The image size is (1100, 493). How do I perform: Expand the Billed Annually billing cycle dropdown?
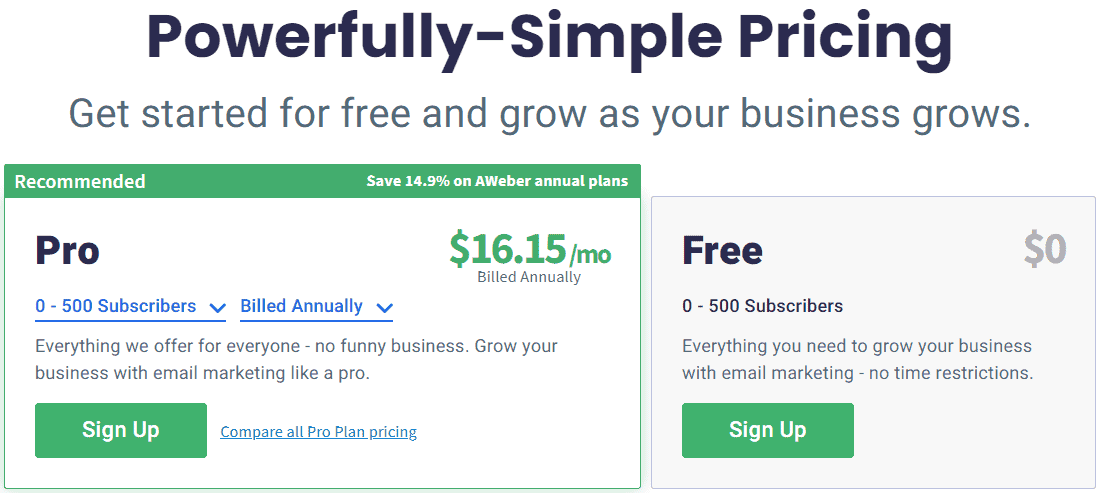pos(316,307)
